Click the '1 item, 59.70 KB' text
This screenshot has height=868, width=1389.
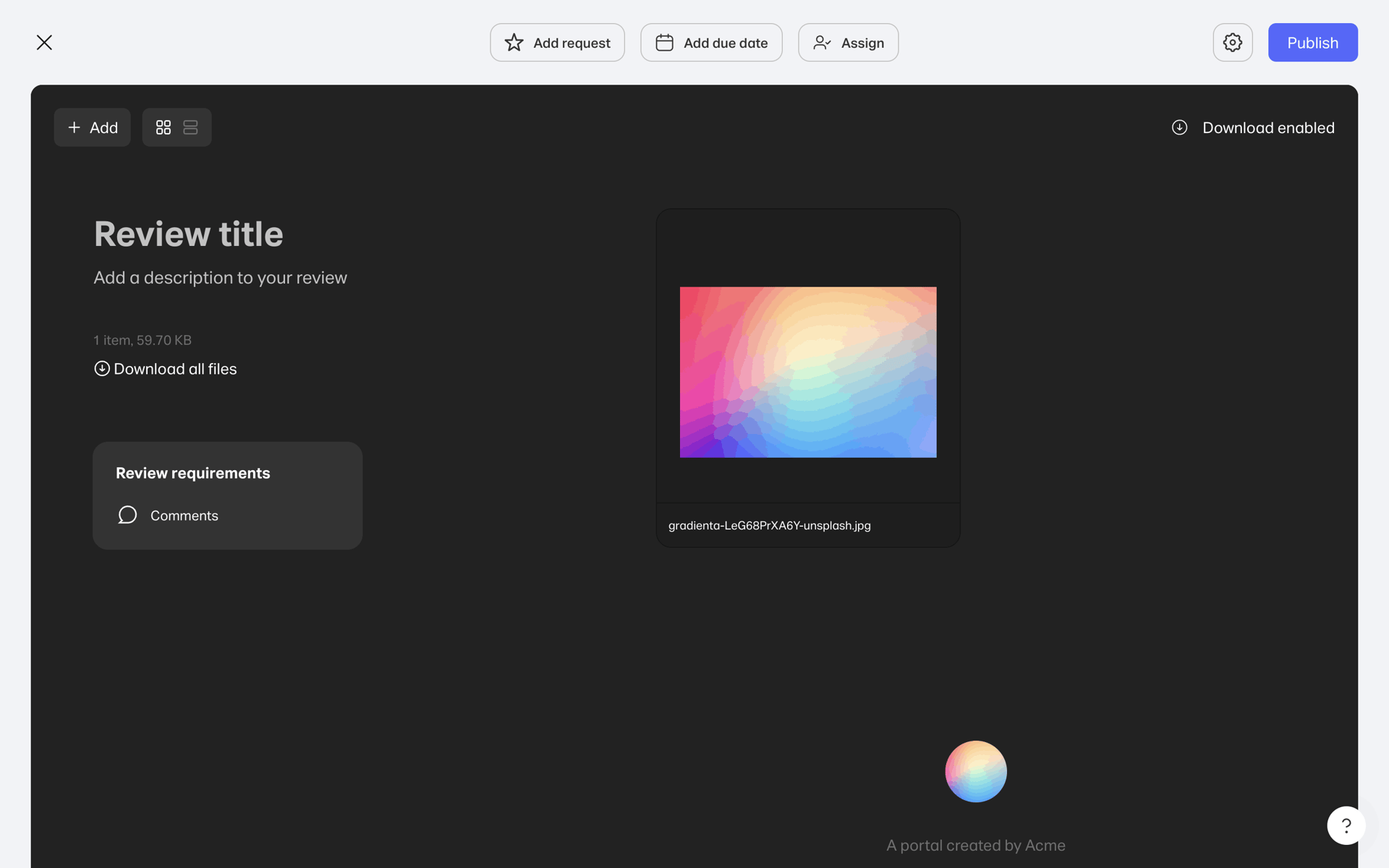(x=143, y=340)
